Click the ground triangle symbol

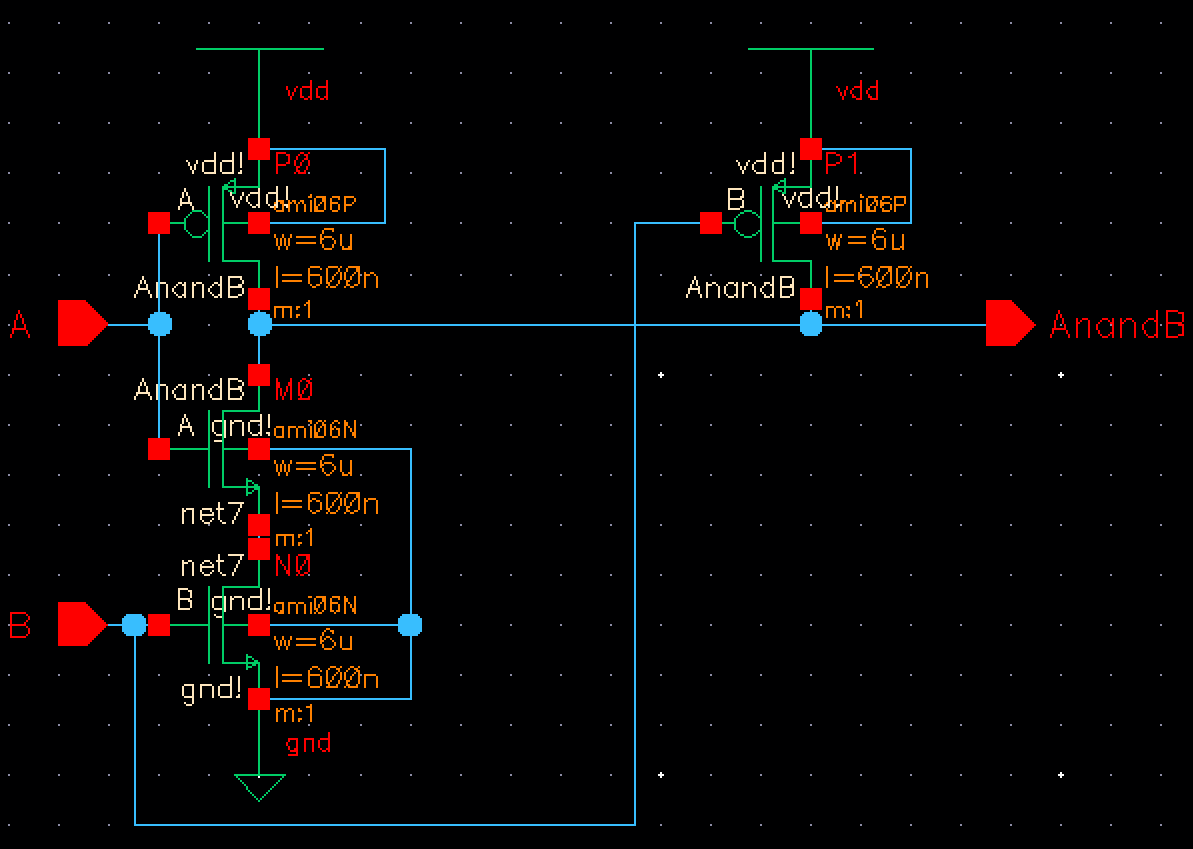[259, 787]
